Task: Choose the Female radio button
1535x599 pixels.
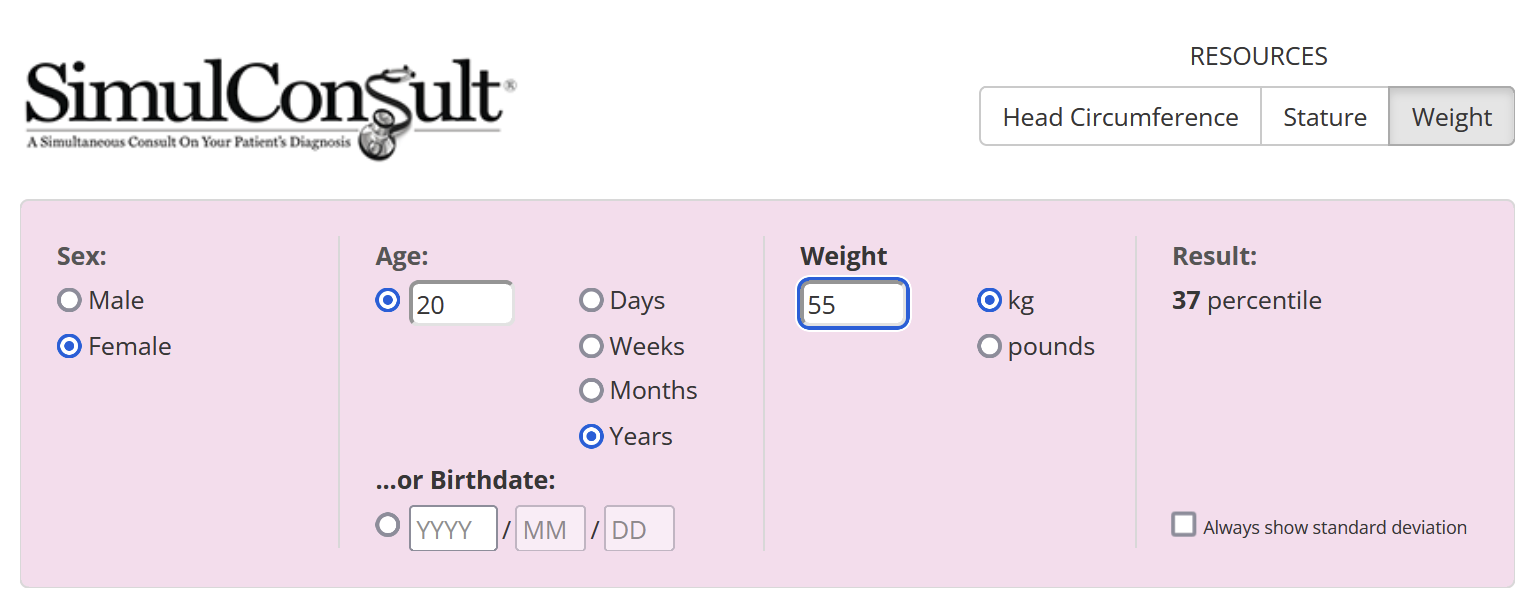Action: coord(69,346)
